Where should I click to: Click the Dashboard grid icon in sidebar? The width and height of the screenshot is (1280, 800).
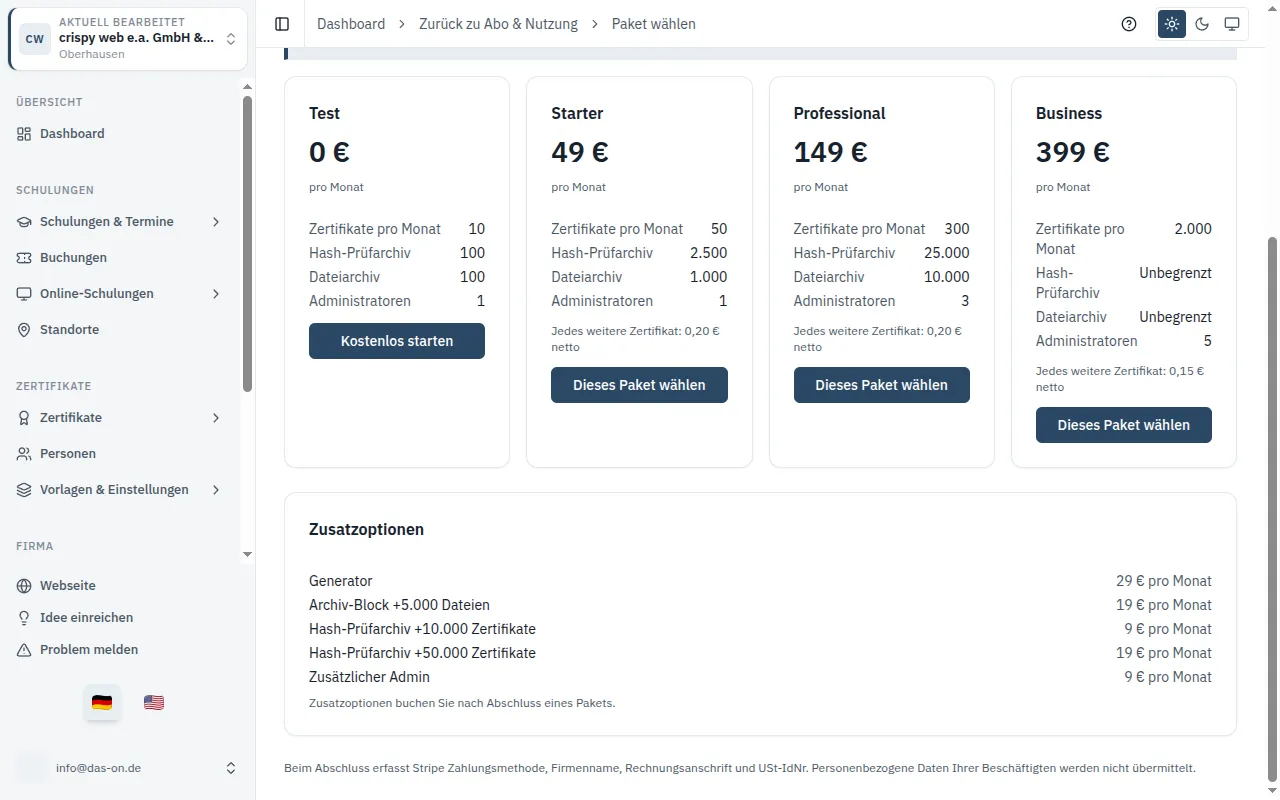click(x=24, y=134)
